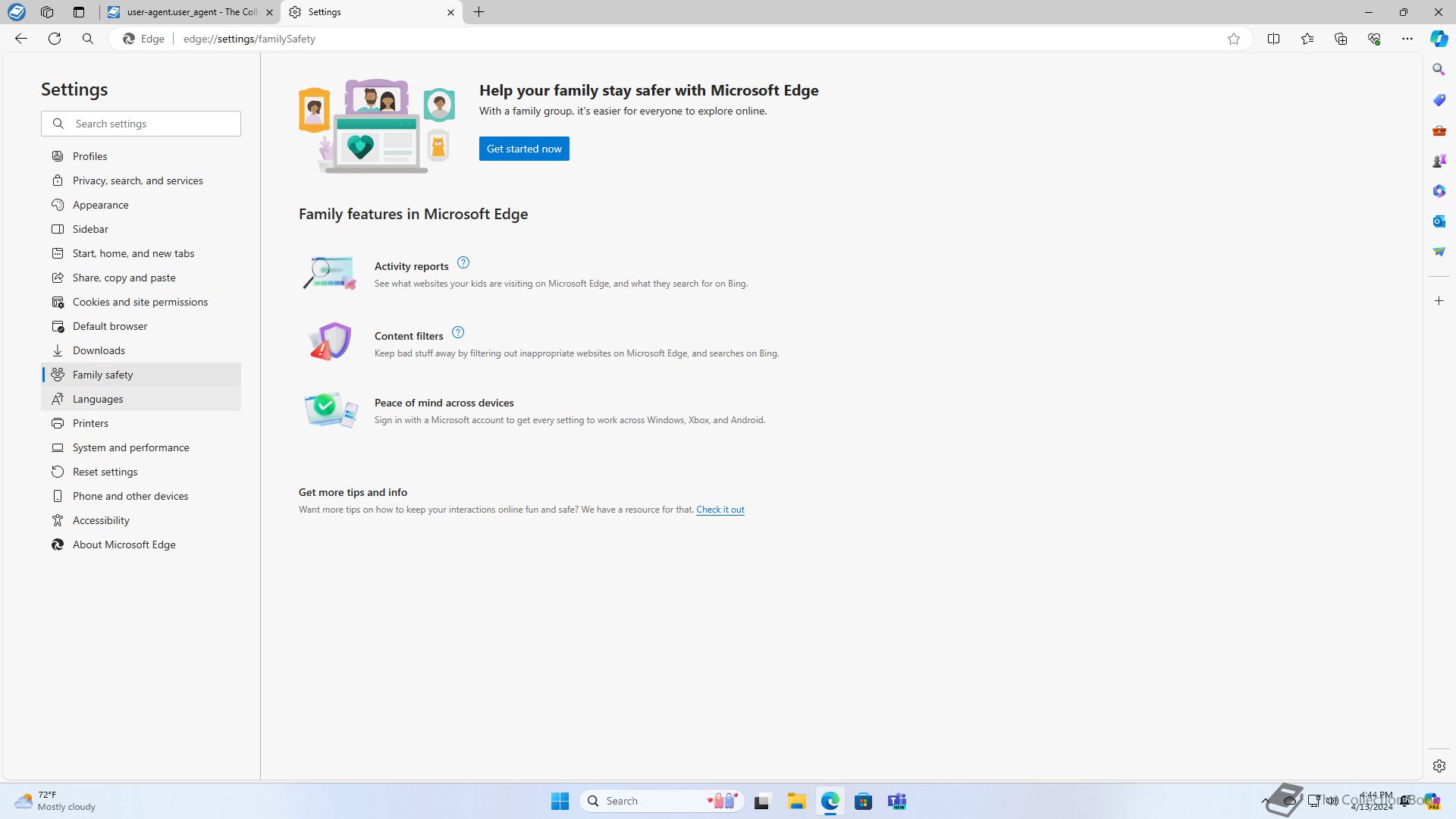Open the sidebar Games chess icon
1456x819 pixels.
pyautogui.click(x=1439, y=161)
